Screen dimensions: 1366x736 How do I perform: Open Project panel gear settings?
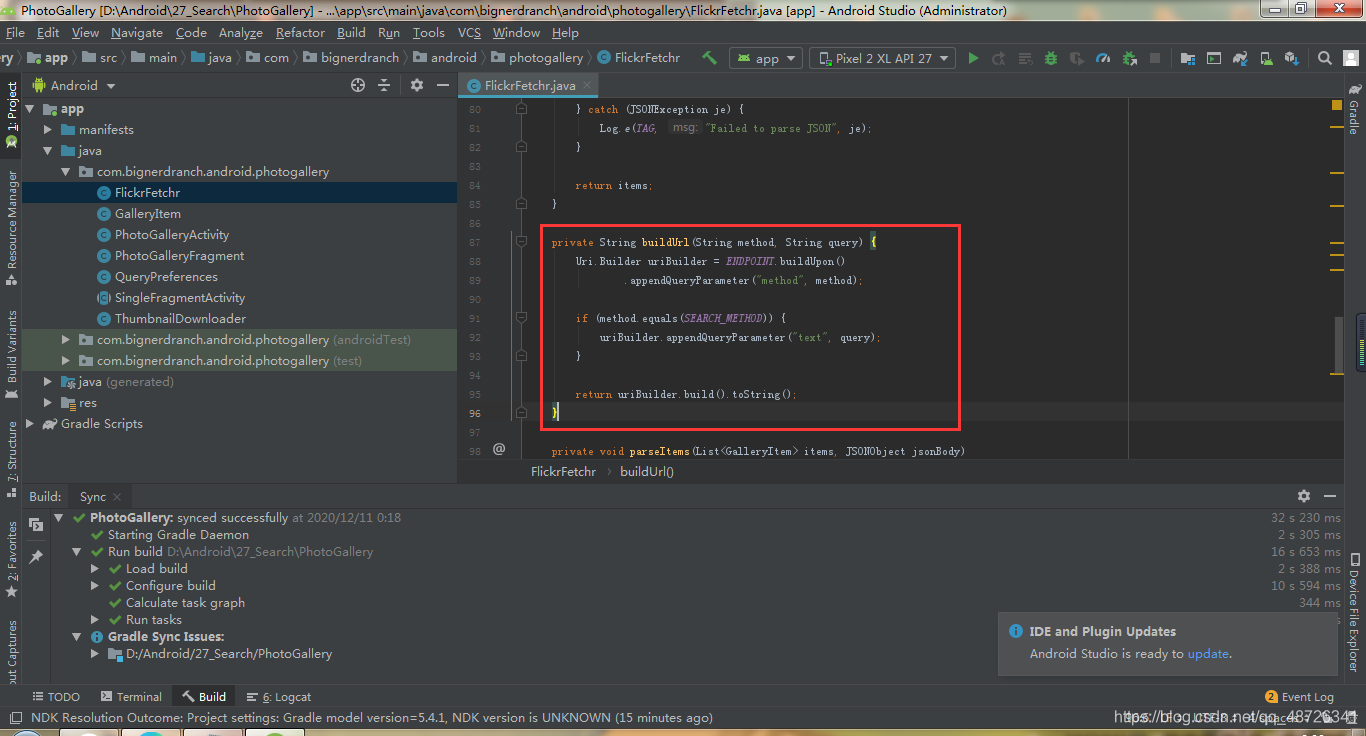point(417,85)
